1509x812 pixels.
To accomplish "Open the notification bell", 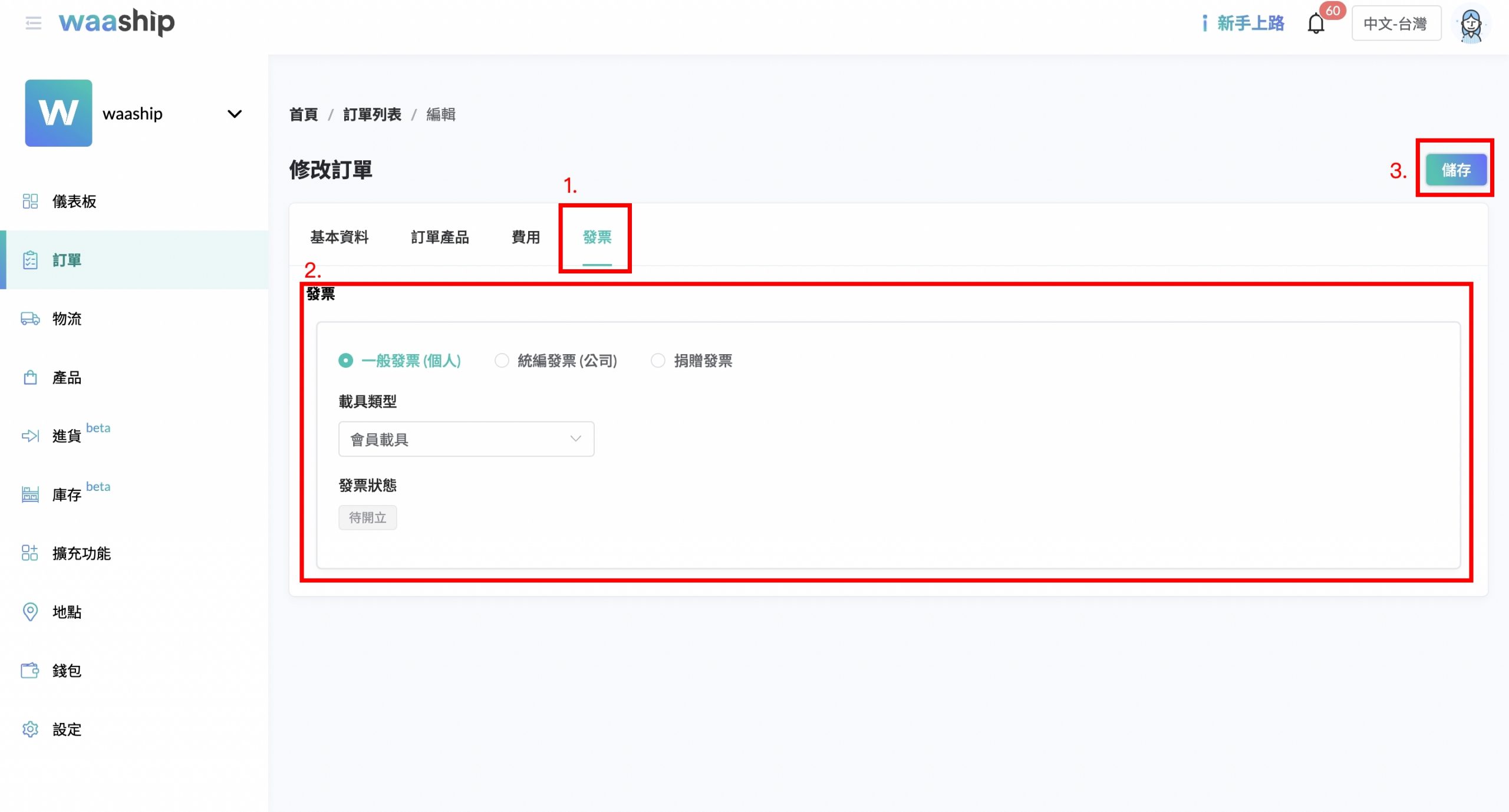I will pos(1316,24).
